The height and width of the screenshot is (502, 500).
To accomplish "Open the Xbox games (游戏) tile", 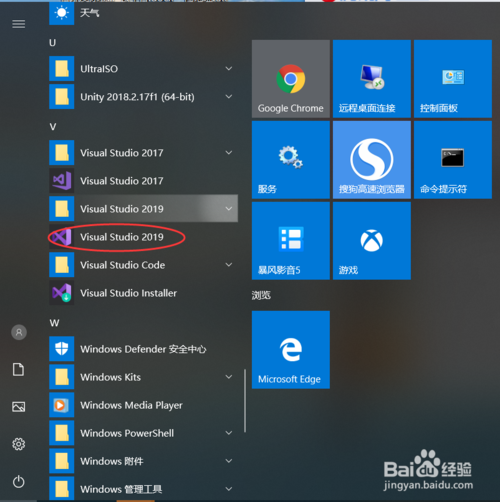I will point(372,241).
